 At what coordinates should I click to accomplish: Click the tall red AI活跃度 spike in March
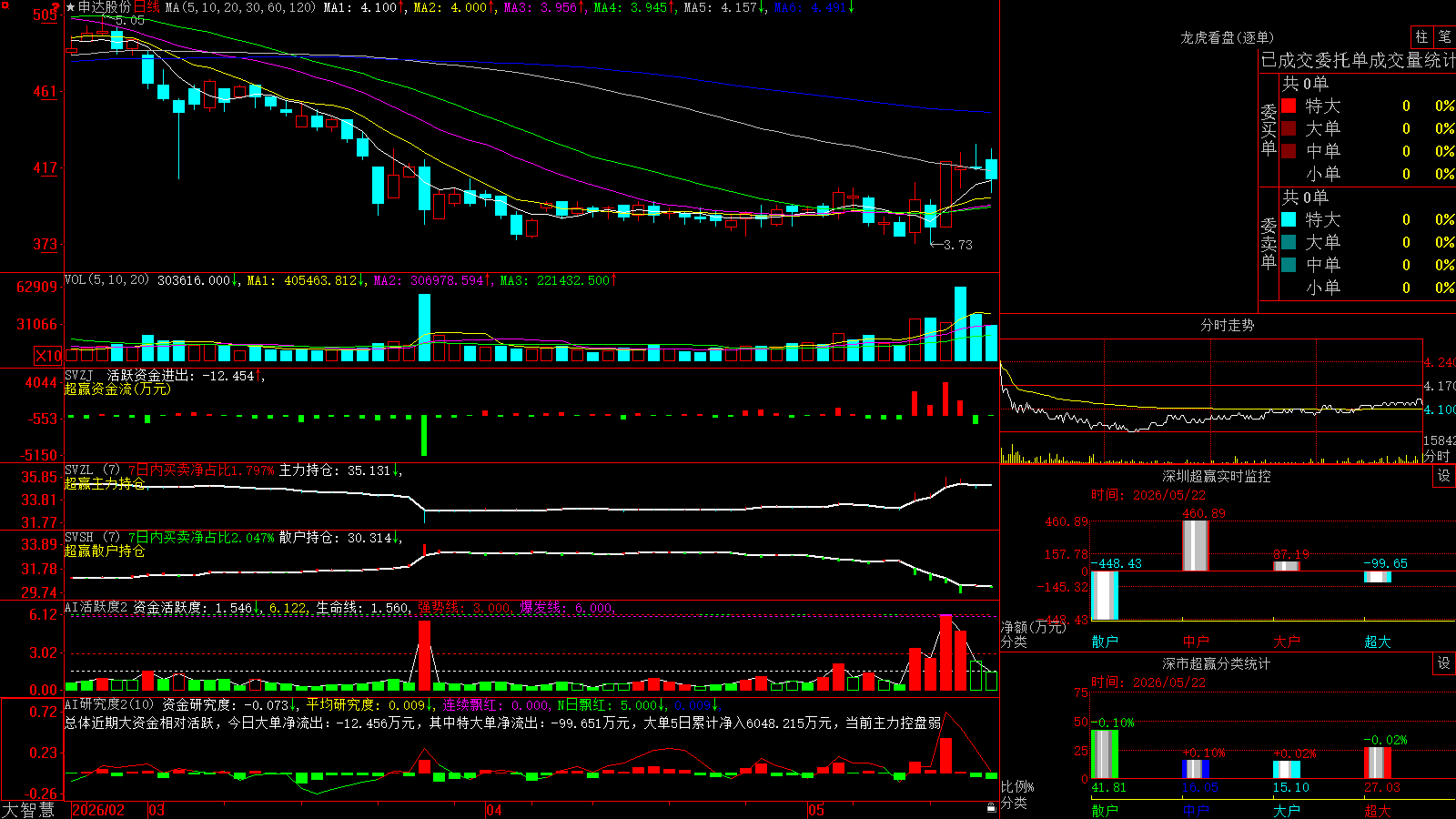pos(424,655)
